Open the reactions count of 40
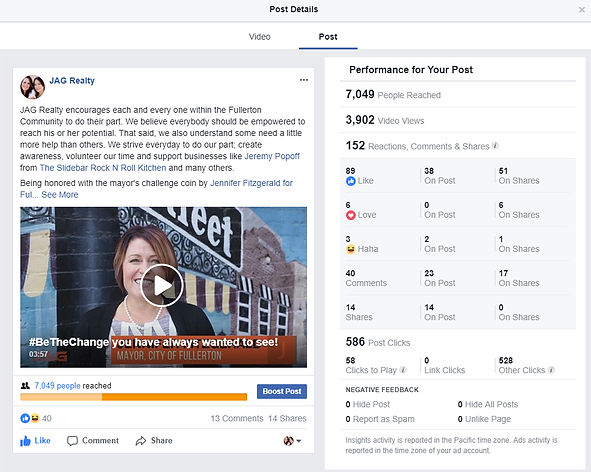Viewport: 591px width, 472px height. 47,418
